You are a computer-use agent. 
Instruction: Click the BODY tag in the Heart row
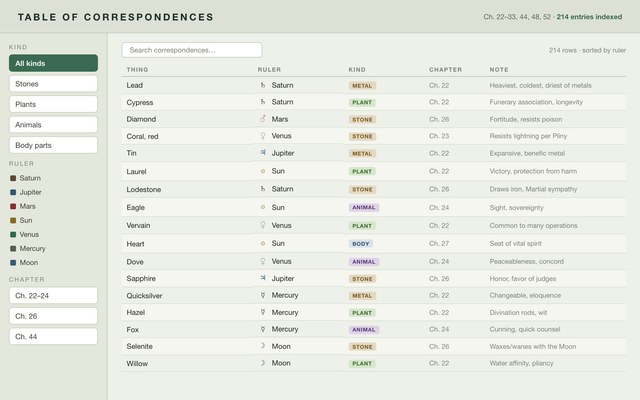pyautogui.click(x=360, y=244)
